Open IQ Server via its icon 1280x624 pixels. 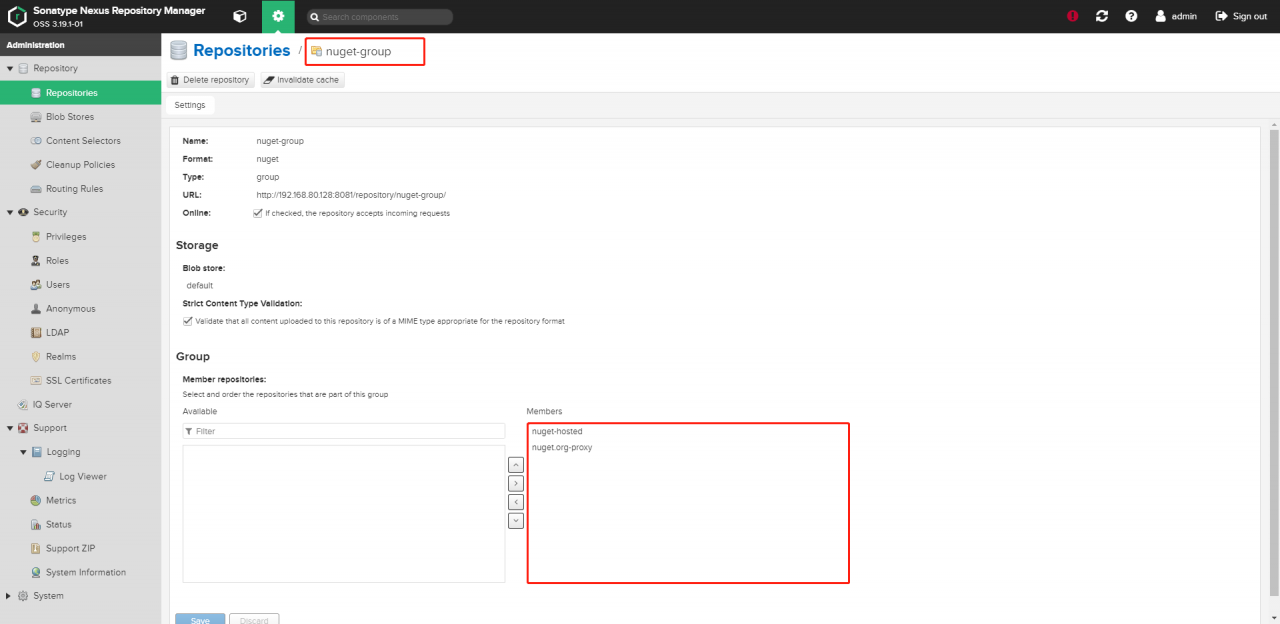coord(24,405)
